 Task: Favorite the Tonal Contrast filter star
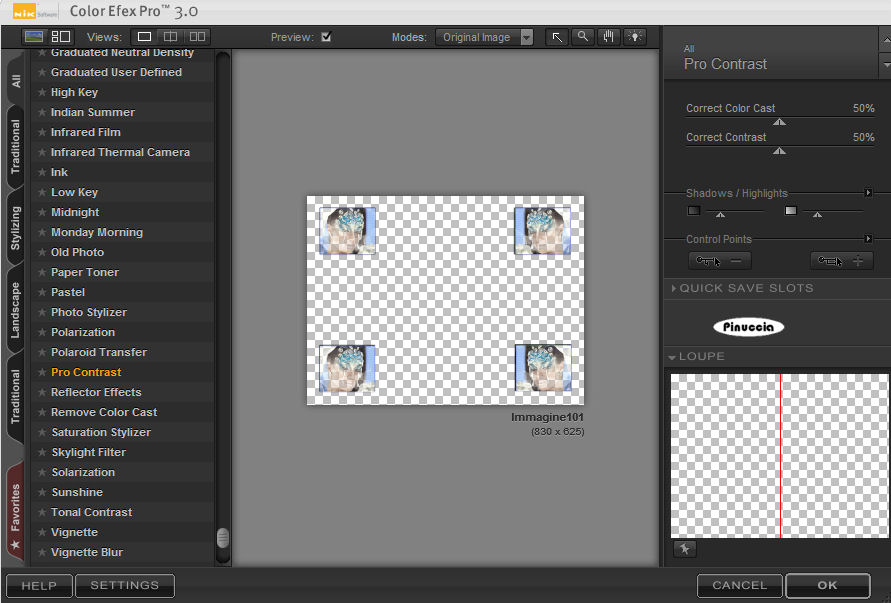click(41, 512)
